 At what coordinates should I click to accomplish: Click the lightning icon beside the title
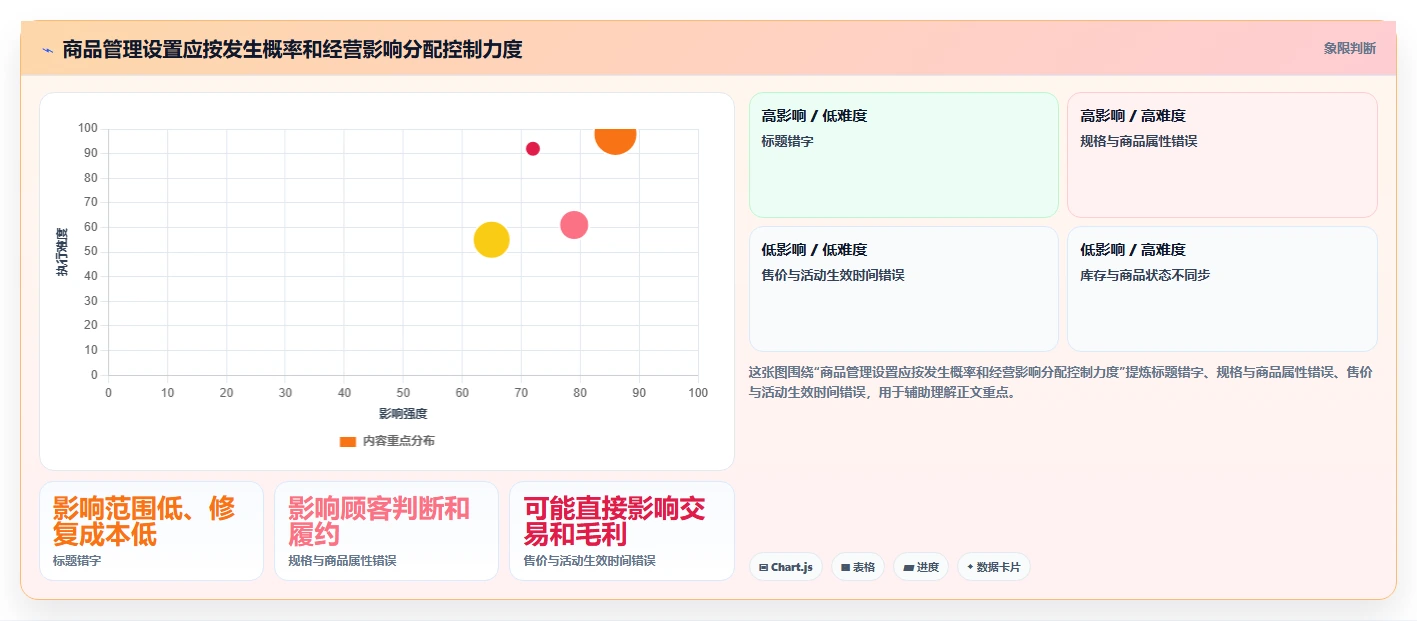point(47,50)
